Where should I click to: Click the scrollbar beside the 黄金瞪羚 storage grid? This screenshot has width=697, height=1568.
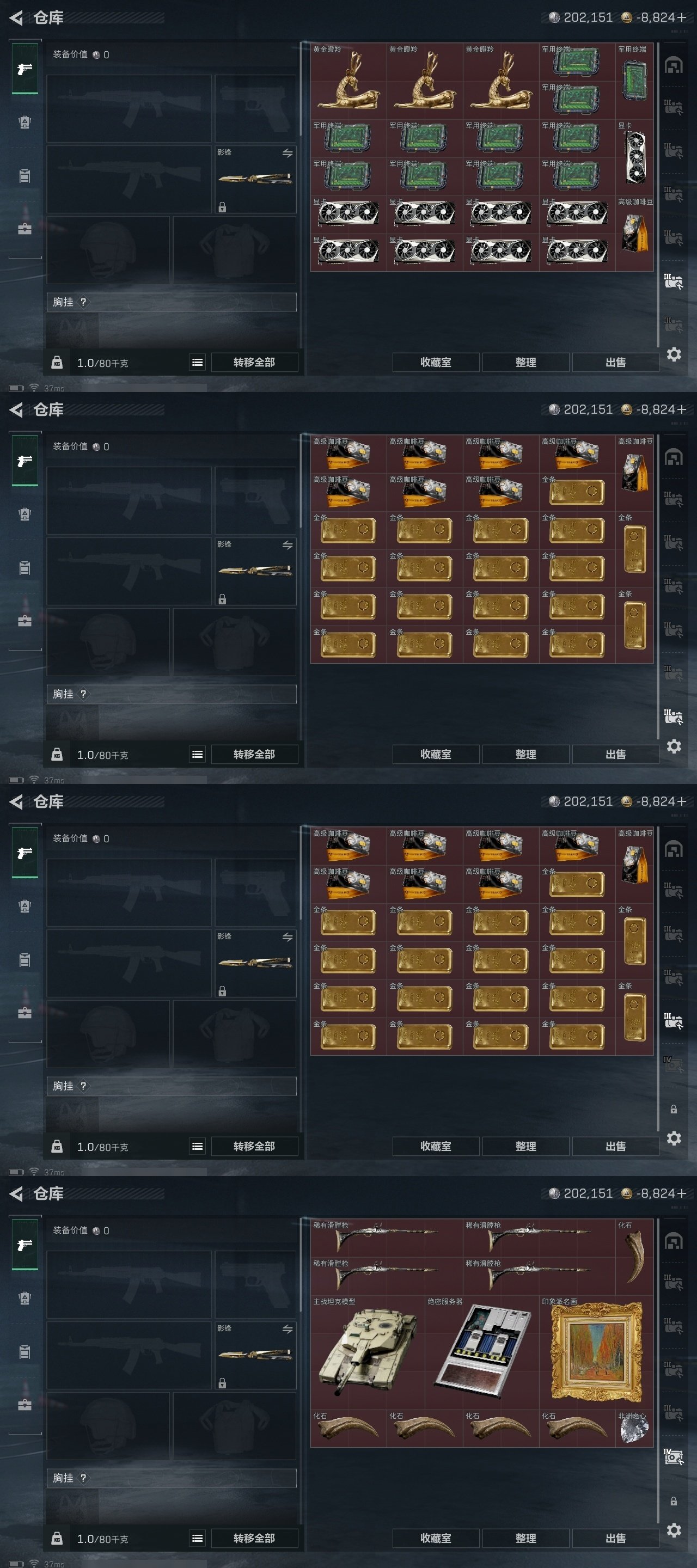(658, 195)
